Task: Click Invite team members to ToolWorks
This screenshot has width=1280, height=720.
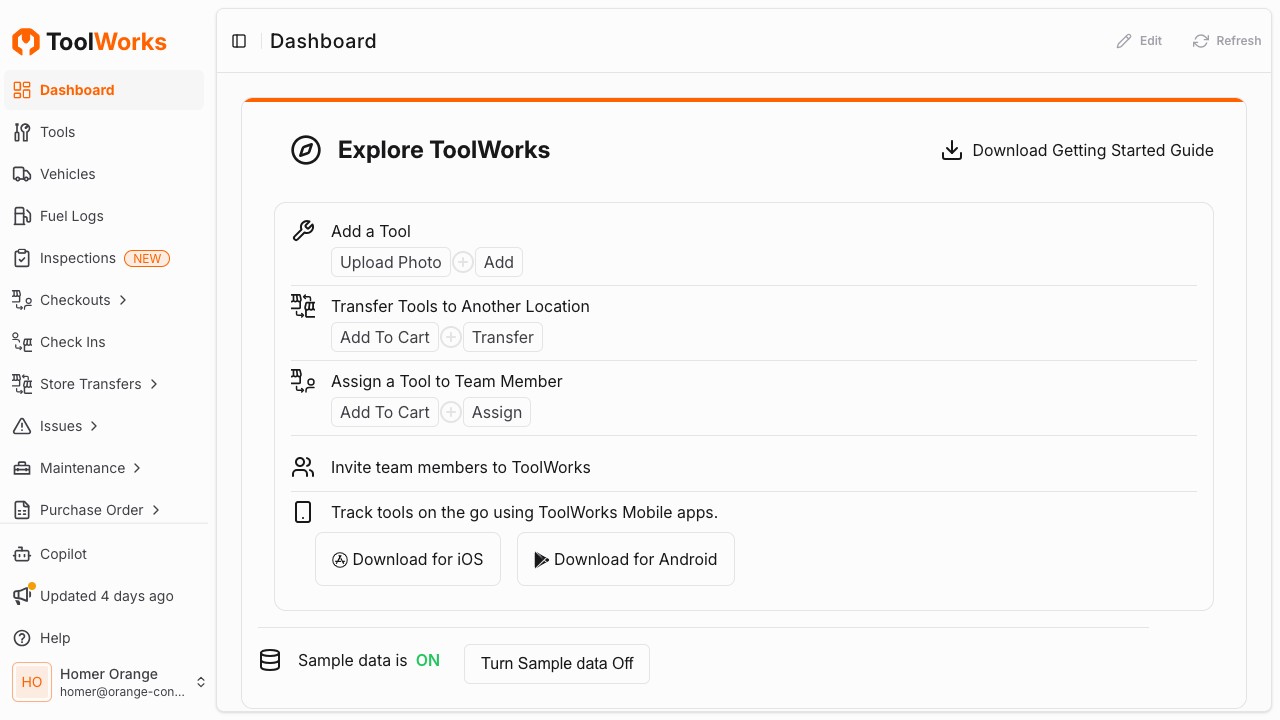Action: pos(460,467)
